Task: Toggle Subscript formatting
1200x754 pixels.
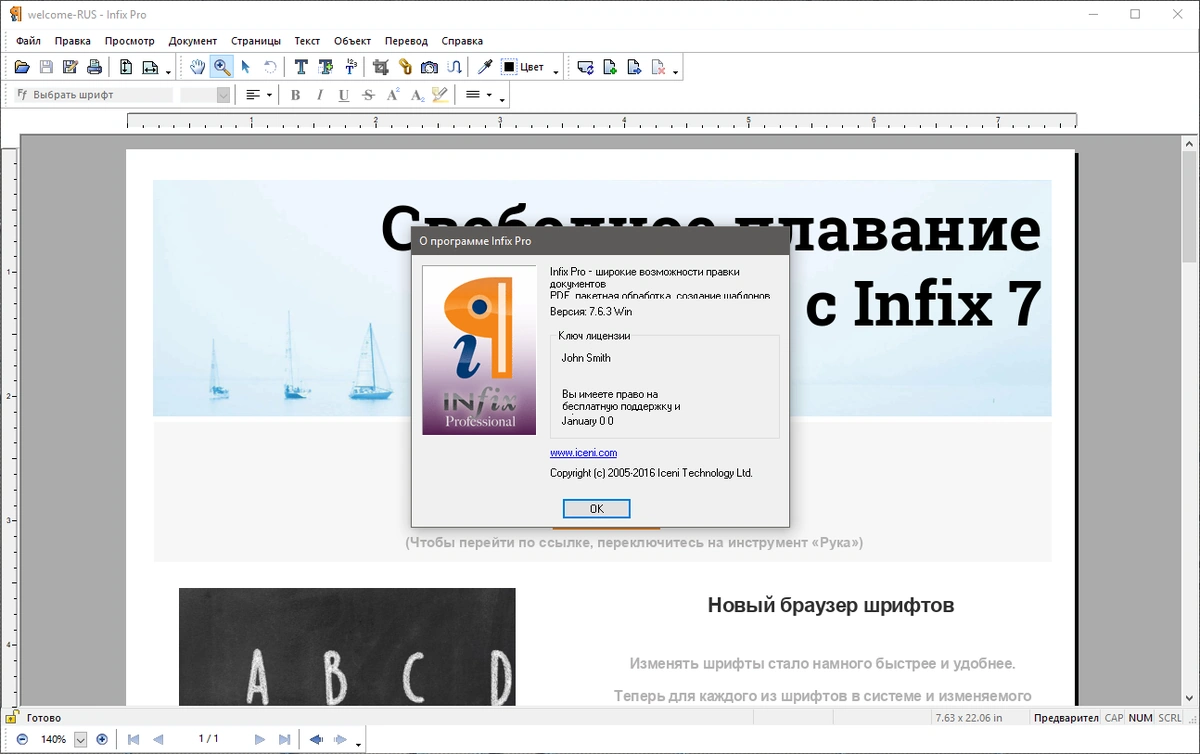Action: [x=416, y=95]
